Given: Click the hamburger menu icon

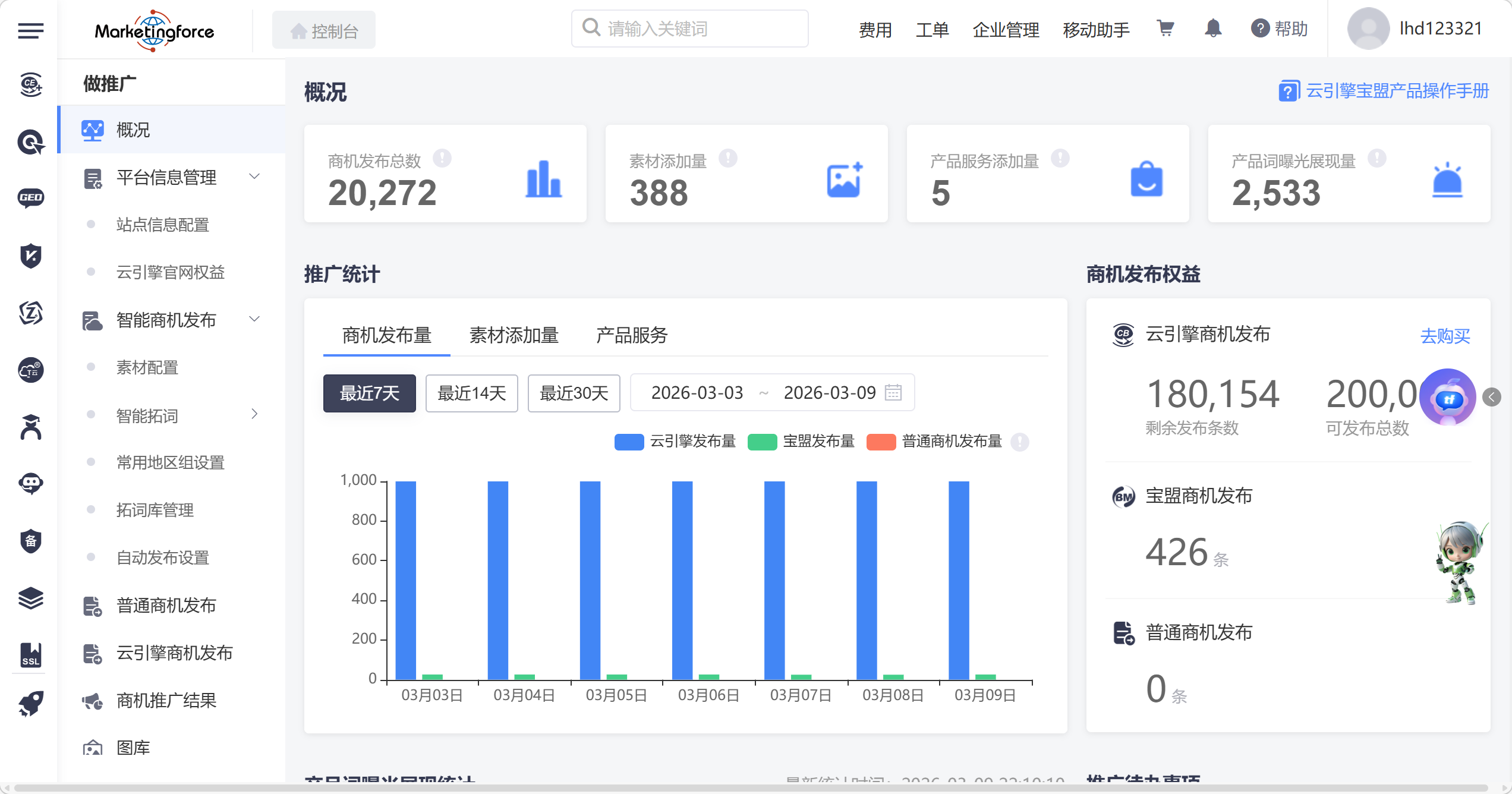Looking at the screenshot, I should 30,30.
